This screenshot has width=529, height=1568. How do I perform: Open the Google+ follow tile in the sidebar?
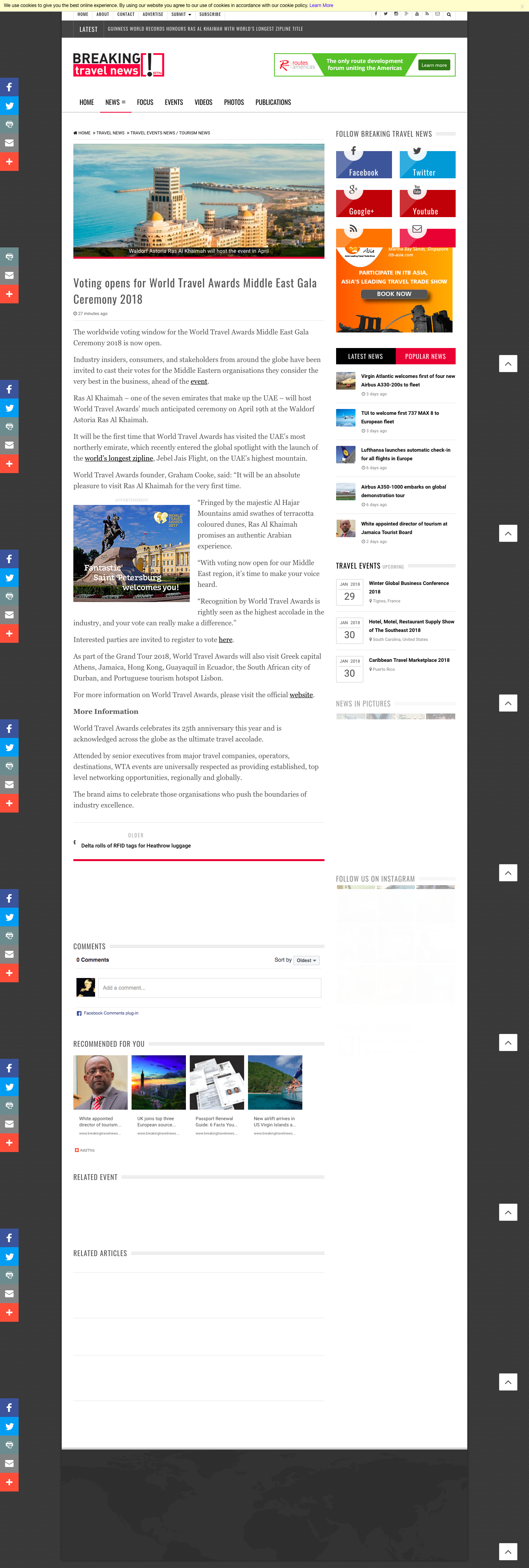tap(364, 203)
